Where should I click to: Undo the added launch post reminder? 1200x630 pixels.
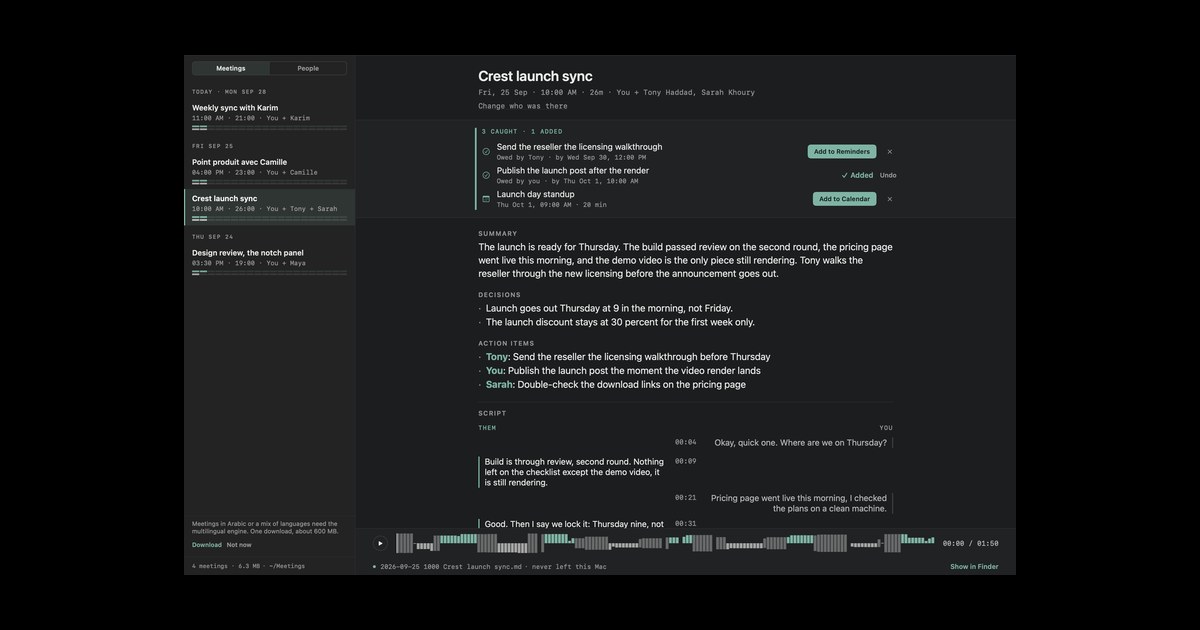[x=888, y=175]
